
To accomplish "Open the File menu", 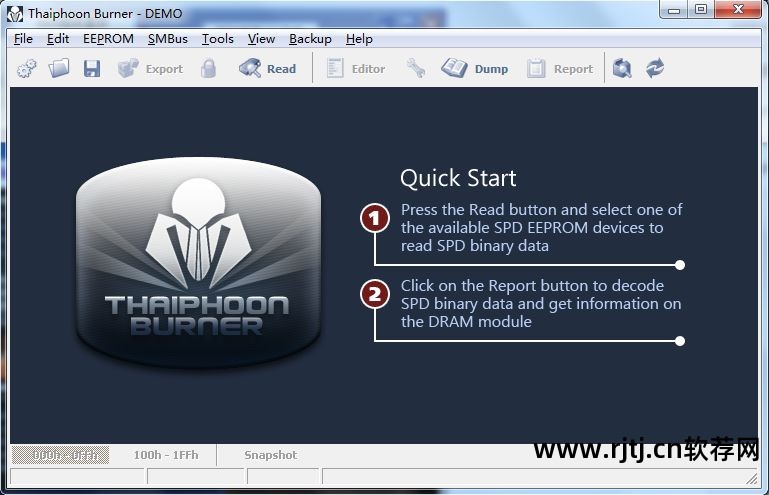I will (x=24, y=39).
